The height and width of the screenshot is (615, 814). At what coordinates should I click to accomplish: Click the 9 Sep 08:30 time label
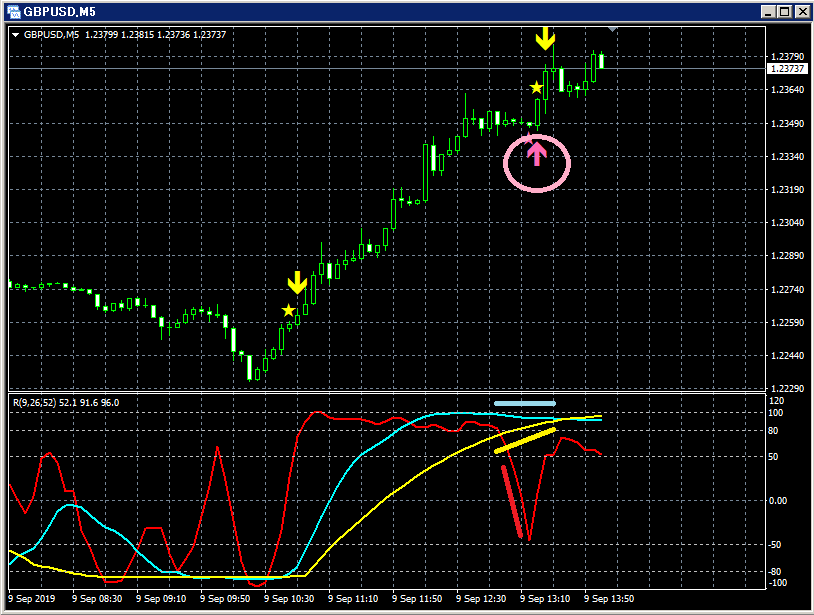click(97, 598)
